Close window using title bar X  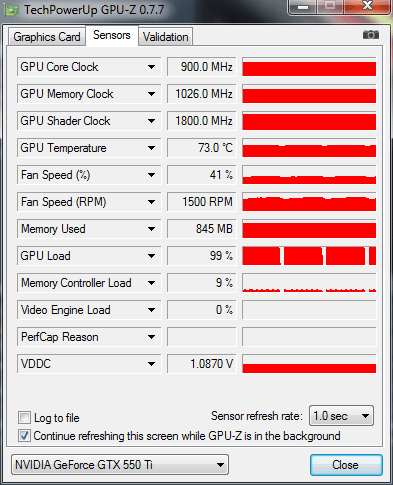pos(367,6)
